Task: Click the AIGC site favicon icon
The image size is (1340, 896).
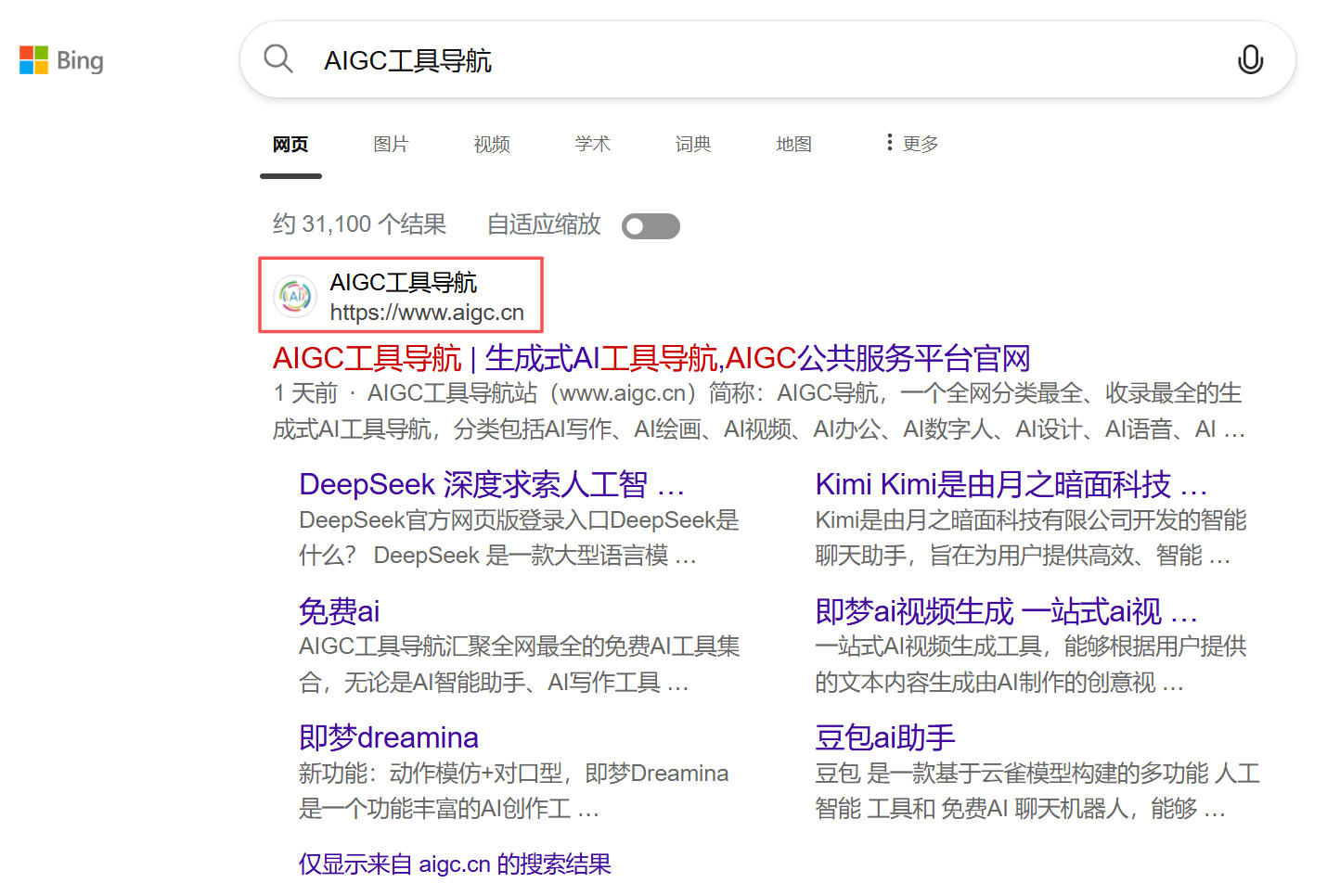Action: tap(295, 296)
